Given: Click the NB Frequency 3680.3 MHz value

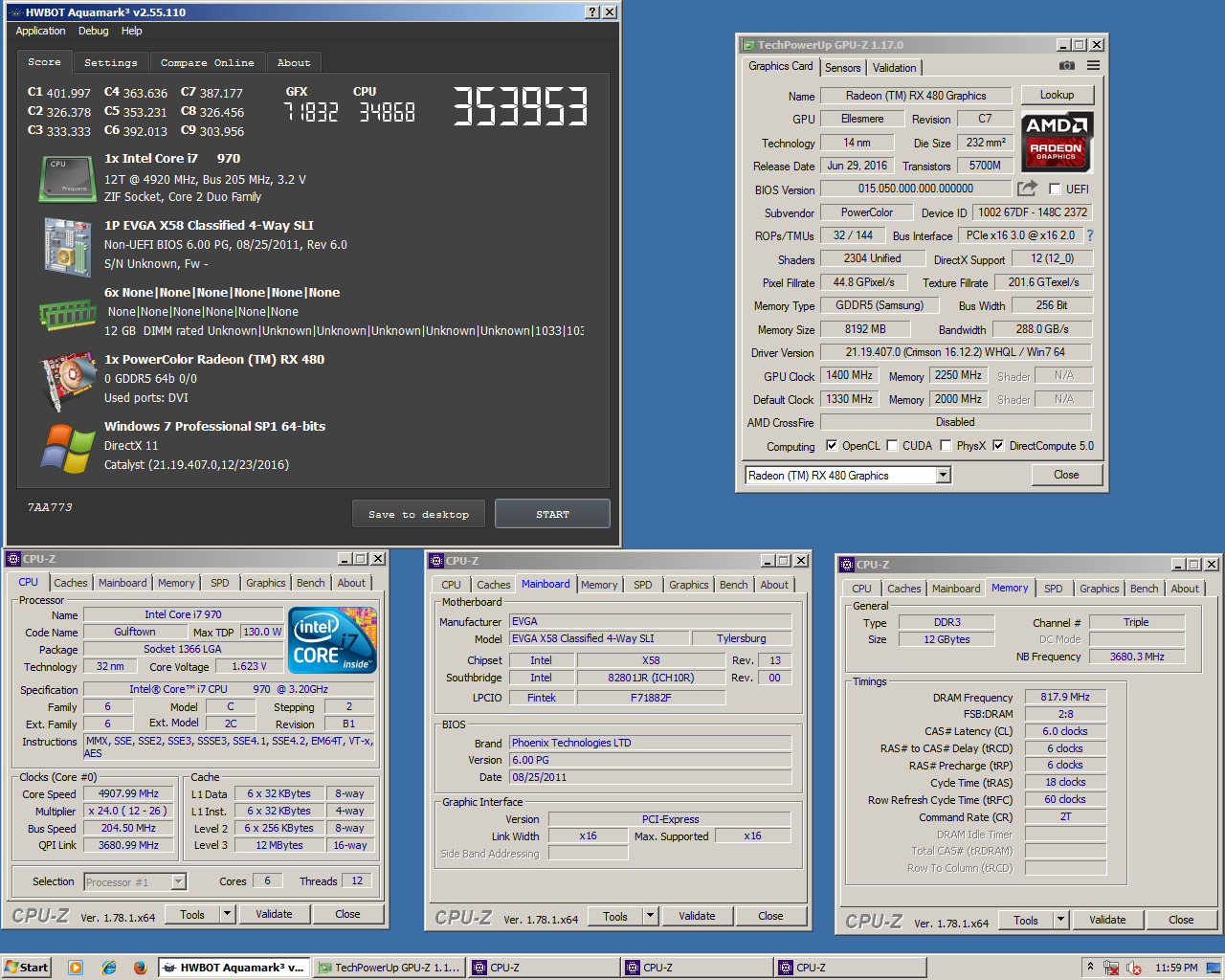Looking at the screenshot, I should [1137, 657].
